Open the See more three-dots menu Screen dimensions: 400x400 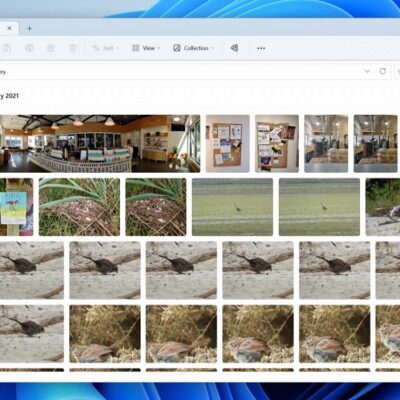[261, 48]
